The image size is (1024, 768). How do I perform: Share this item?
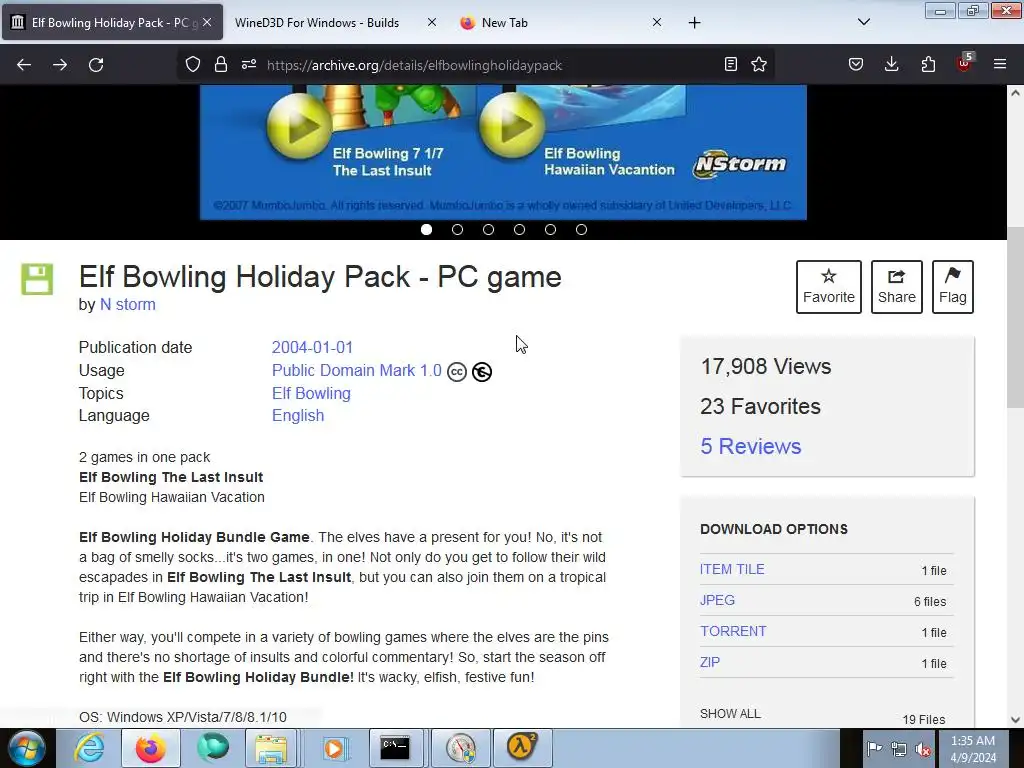pyautogui.click(x=897, y=287)
